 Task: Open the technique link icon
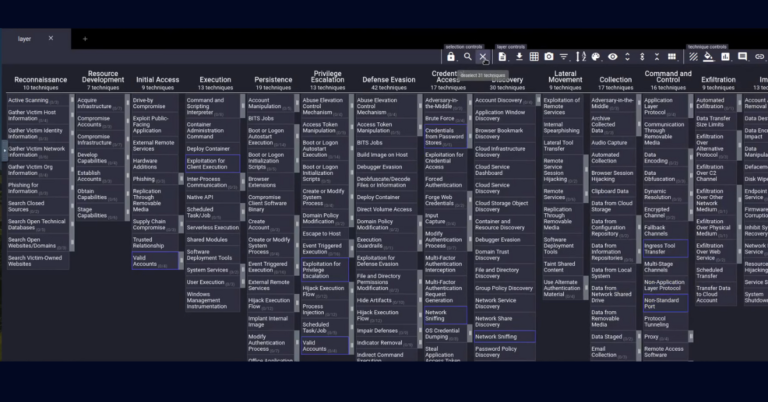click(759, 57)
